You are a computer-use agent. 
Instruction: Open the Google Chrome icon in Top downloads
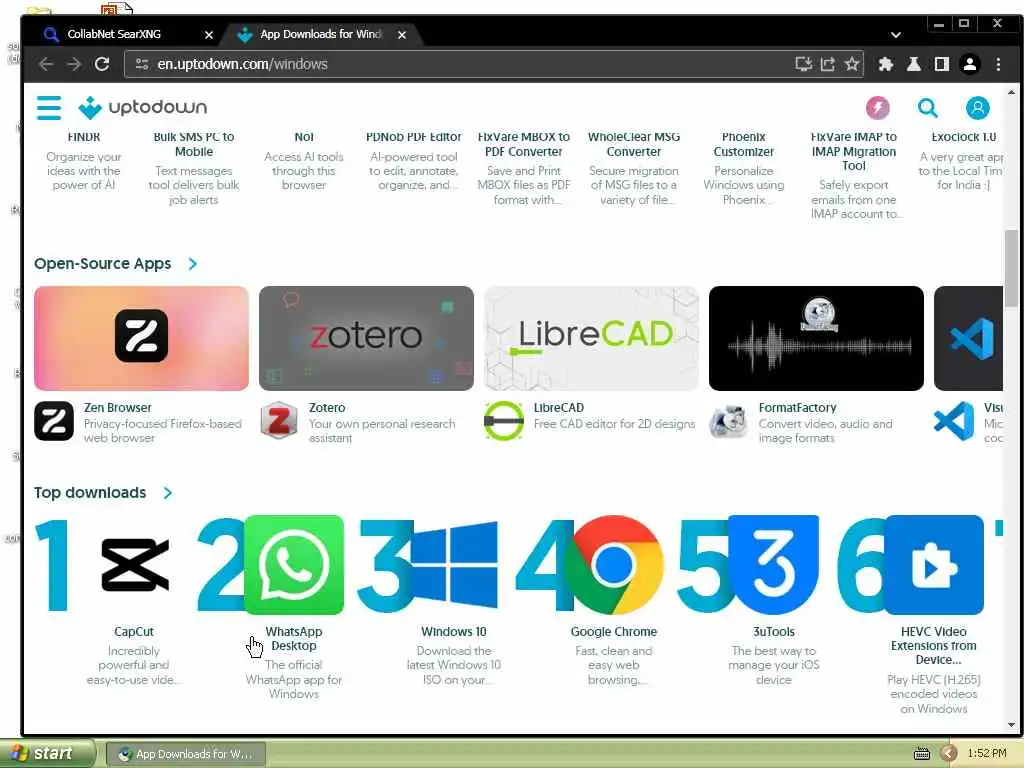614,565
